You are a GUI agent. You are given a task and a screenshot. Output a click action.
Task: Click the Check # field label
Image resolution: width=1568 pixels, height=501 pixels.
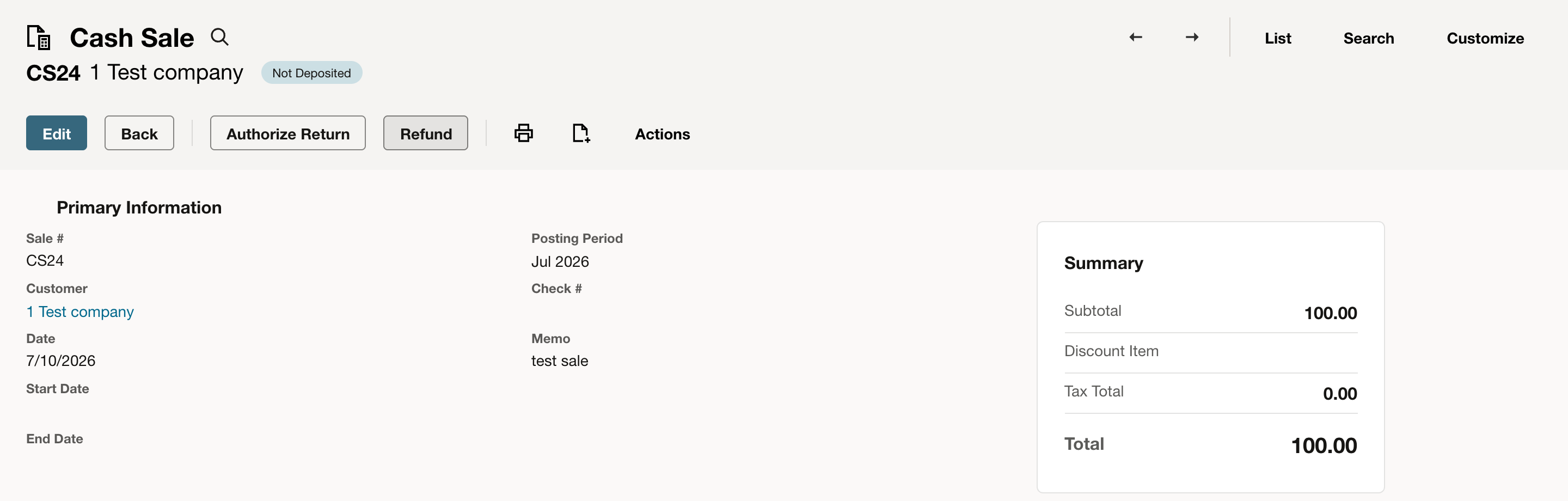(x=556, y=289)
